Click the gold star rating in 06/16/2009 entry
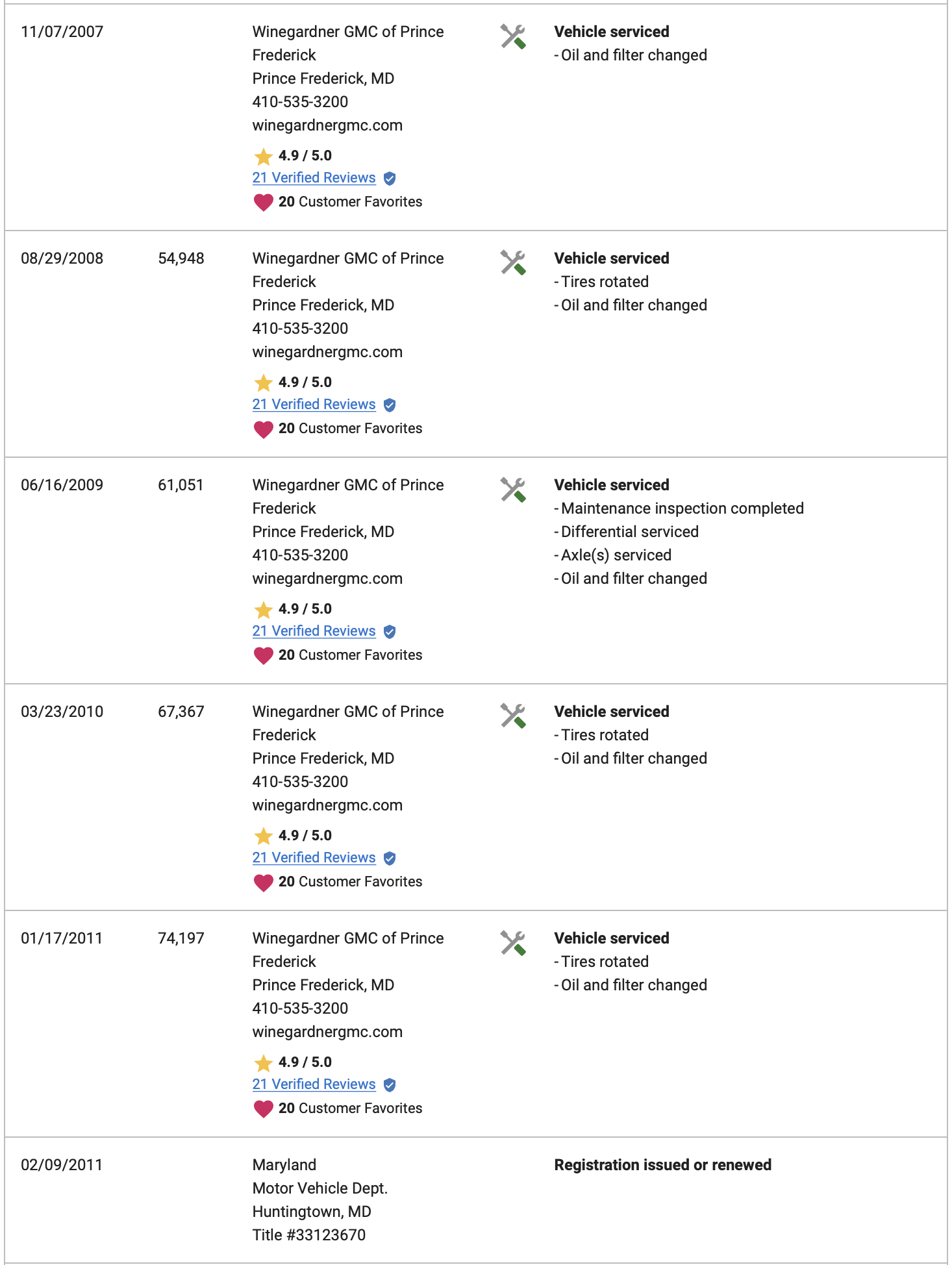This screenshot has width=952, height=1265. coord(263,610)
